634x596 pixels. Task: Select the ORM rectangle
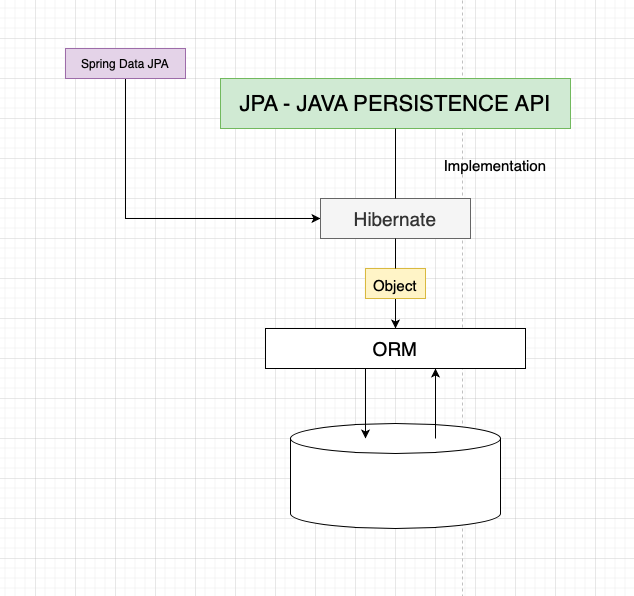[x=395, y=349]
